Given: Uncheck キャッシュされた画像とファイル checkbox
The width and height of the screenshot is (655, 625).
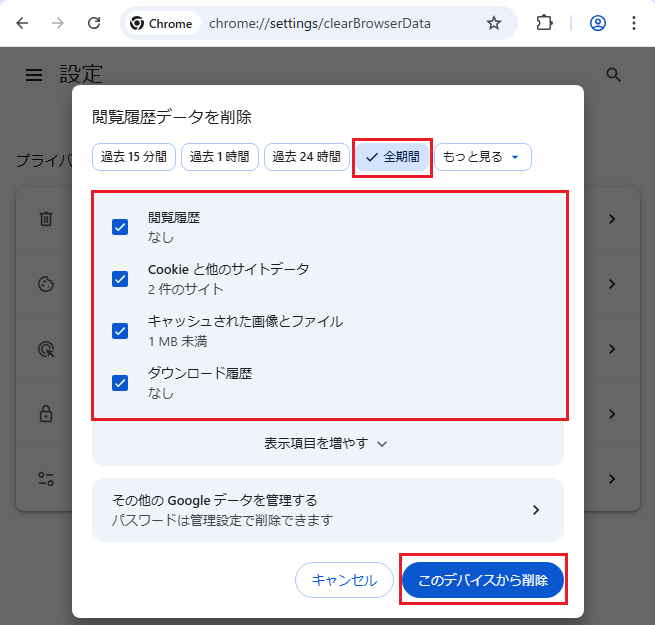Looking at the screenshot, I should (120, 331).
